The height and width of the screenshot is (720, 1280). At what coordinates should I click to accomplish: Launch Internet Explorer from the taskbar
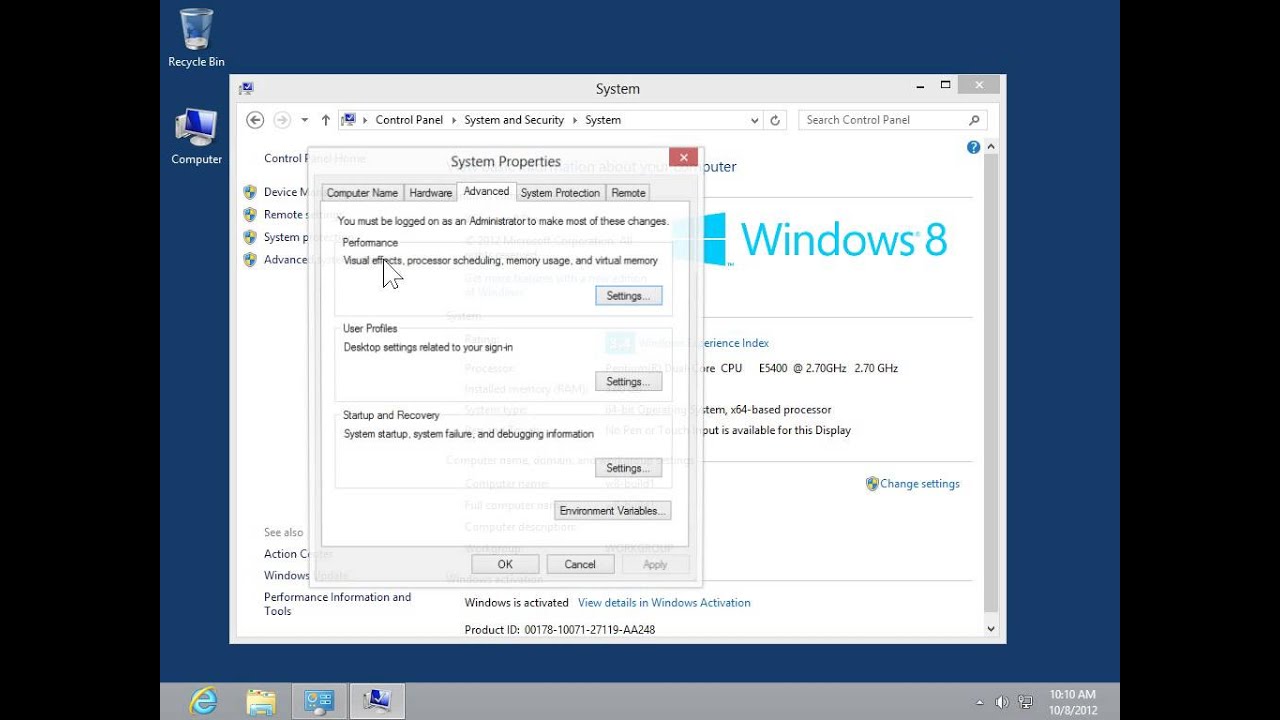coord(203,701)
